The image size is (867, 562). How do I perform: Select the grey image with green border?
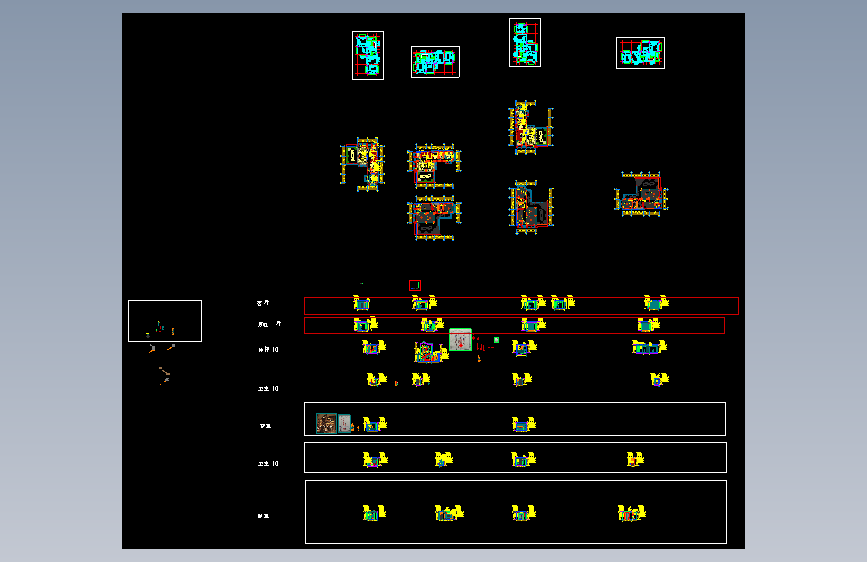460,340
